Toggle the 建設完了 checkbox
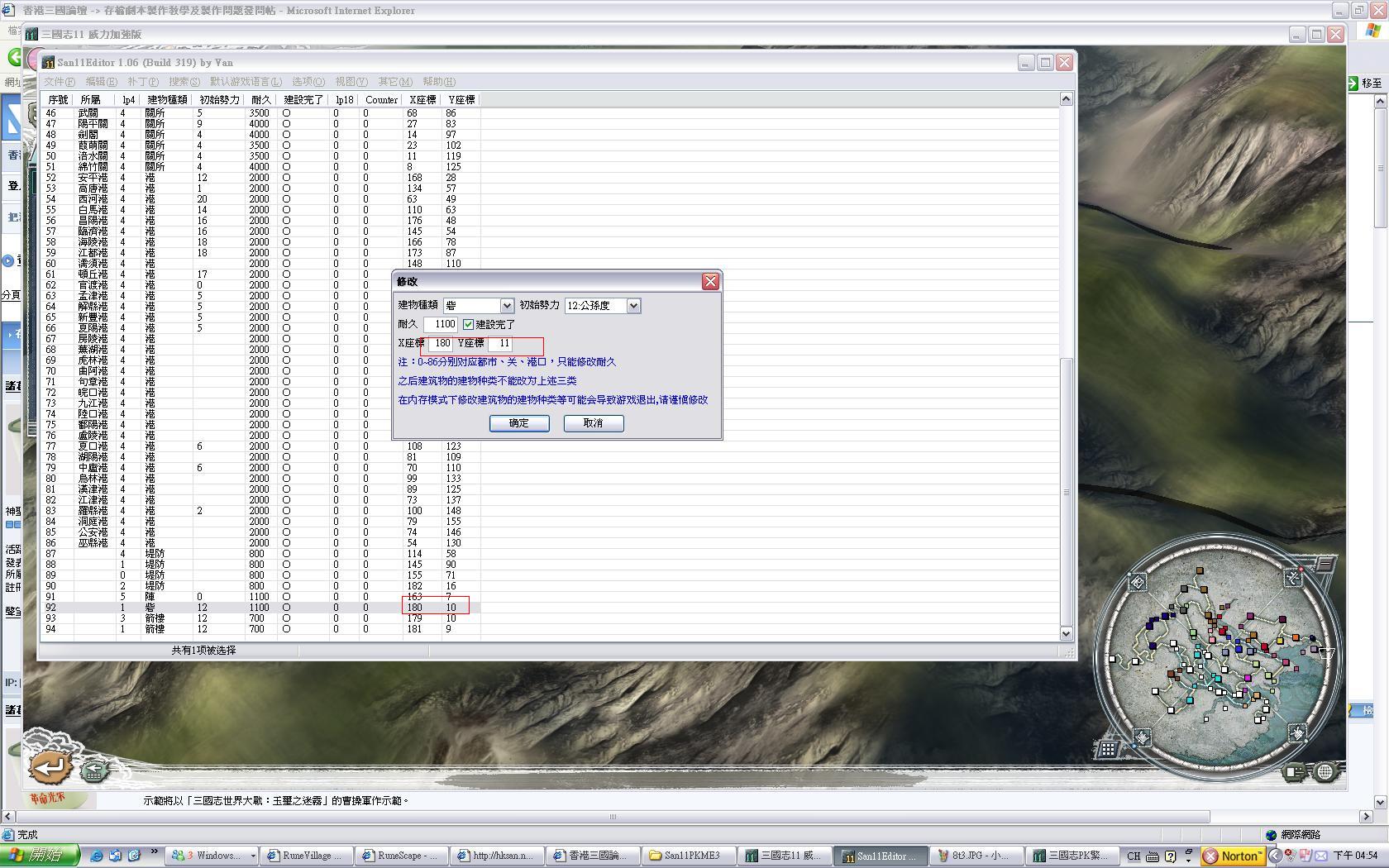 tap(468, 325)
